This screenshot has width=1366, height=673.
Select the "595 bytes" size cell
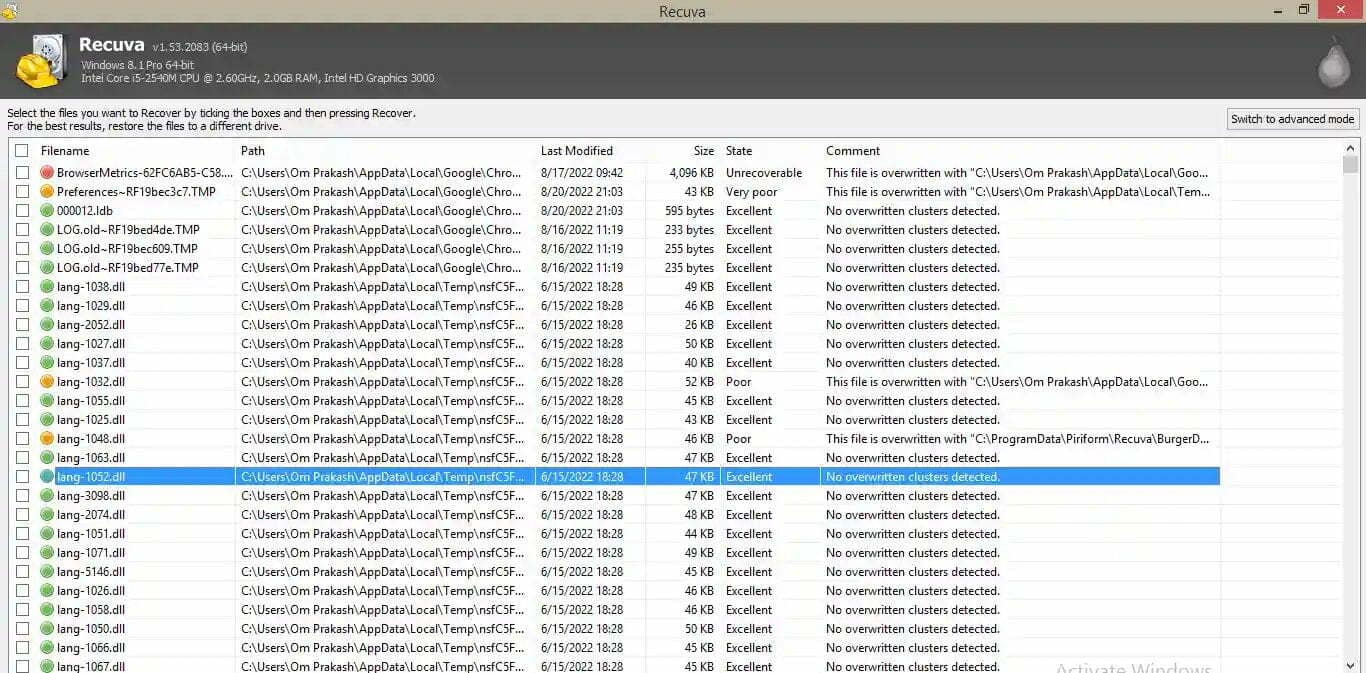(x=690, y=211)
